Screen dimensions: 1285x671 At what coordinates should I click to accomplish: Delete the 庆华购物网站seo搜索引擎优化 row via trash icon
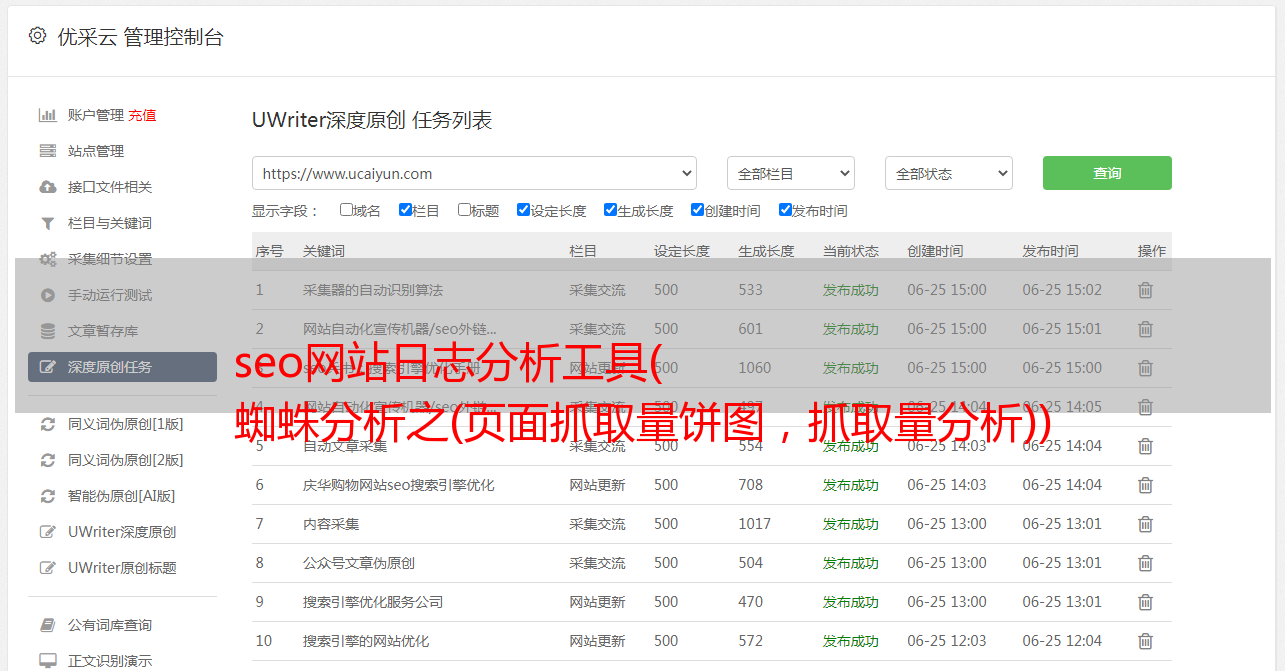click(1146, 485)
